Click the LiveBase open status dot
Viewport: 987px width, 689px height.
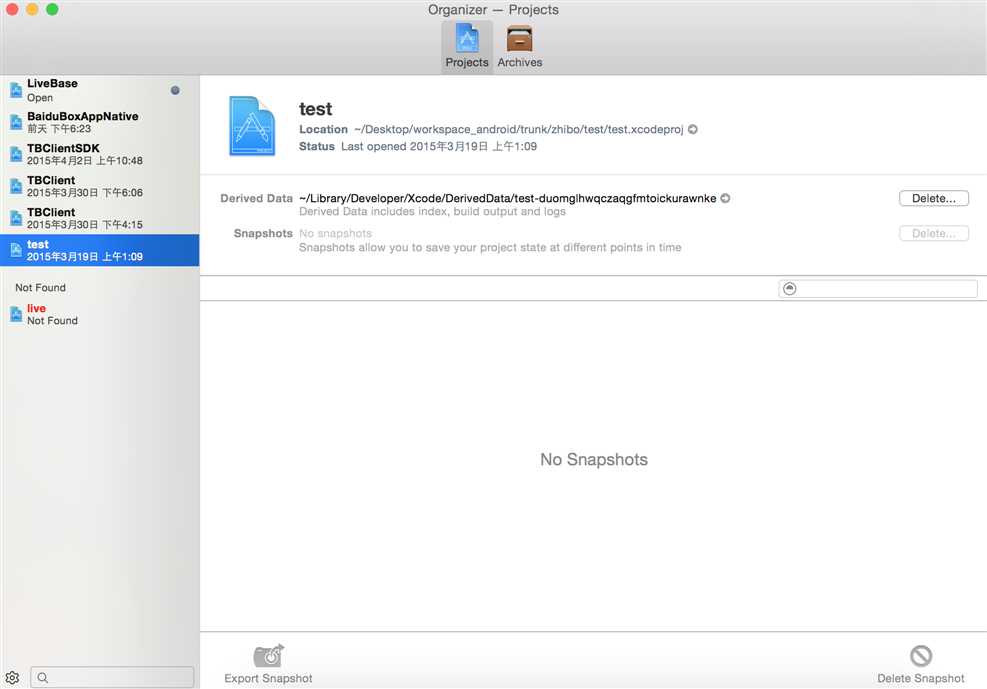(175, 90)
